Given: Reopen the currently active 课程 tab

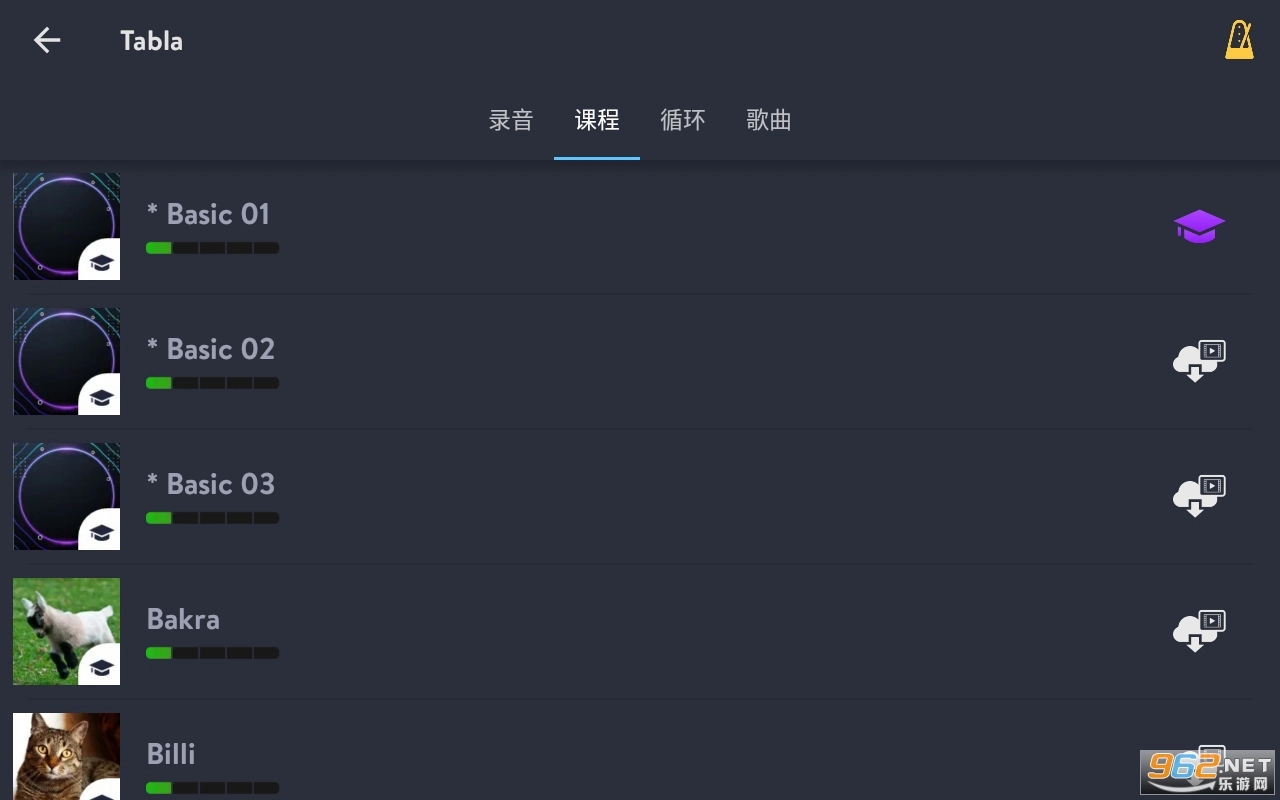Looking at the screenshot, I should (597, 120).
